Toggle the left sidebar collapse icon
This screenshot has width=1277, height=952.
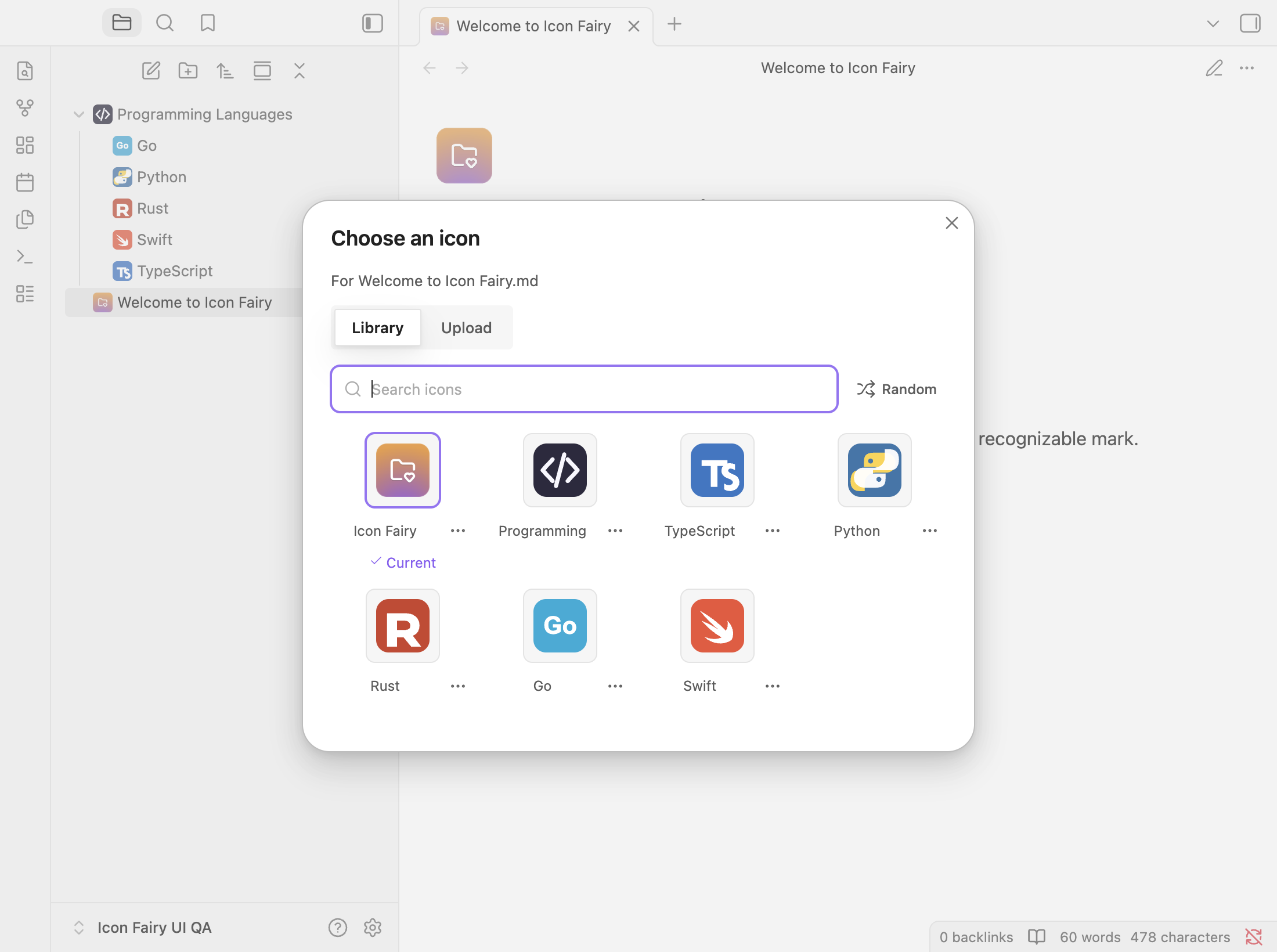(373, 23)
